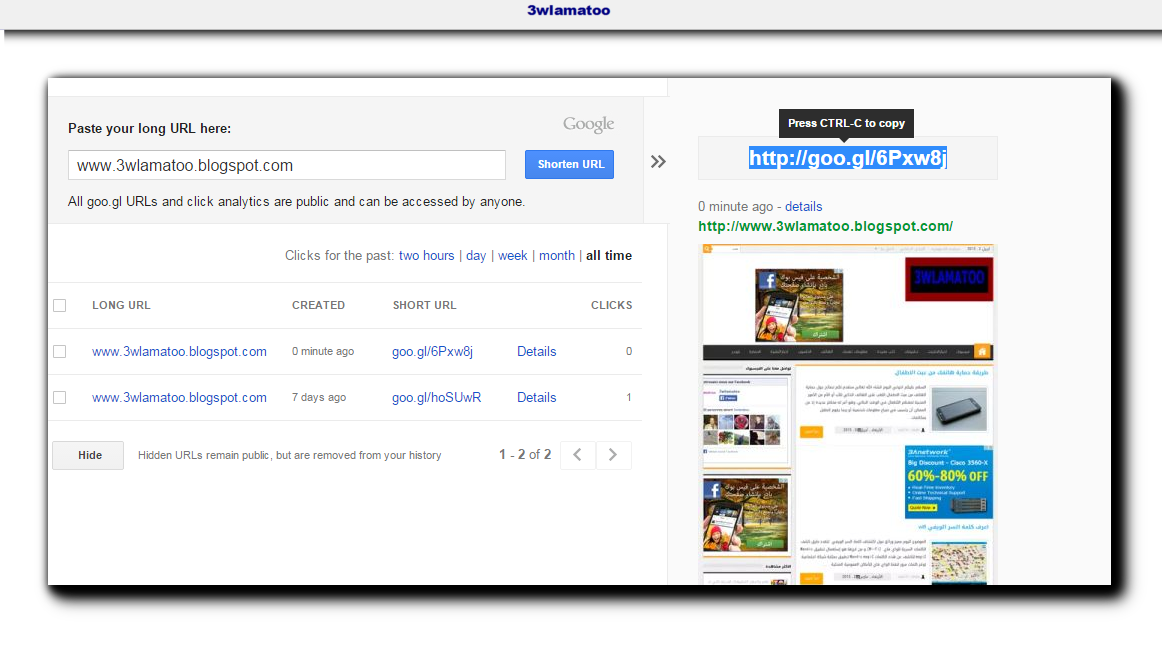The image size is (1162, 666).
Task: Click the 'Hidden URLs remain public' notice
Action: 290,455
